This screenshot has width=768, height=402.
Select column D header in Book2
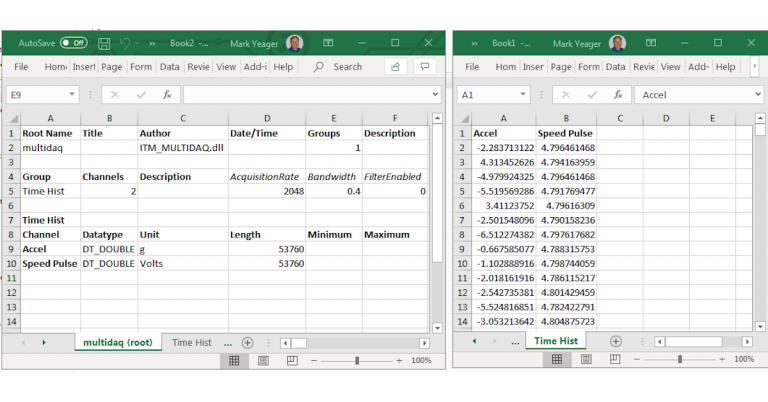click(267, 118)
